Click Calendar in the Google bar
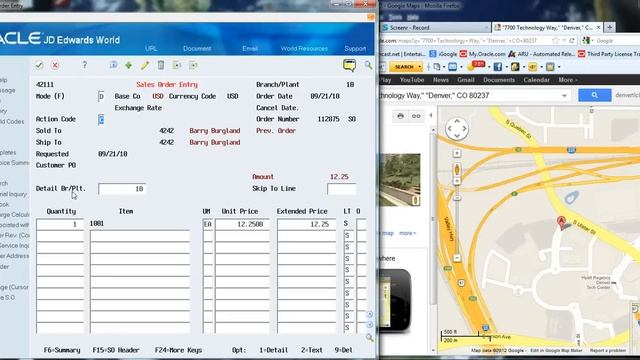 tap(536, 80)
